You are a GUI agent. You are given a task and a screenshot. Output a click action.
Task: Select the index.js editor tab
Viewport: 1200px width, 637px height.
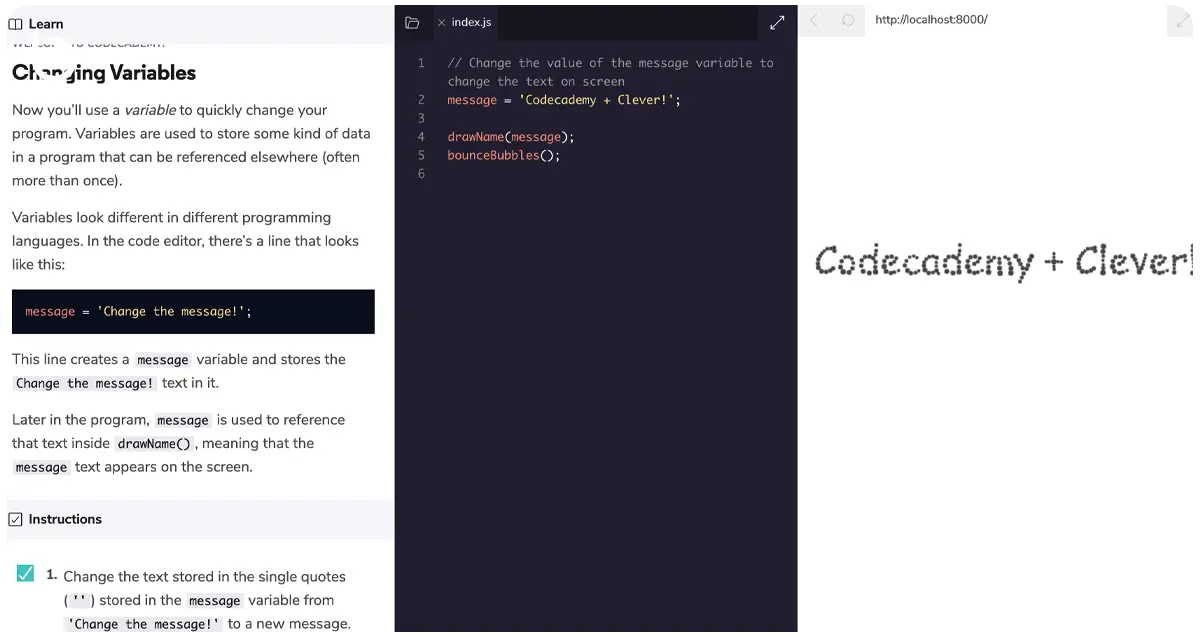(x=464, y=22)
